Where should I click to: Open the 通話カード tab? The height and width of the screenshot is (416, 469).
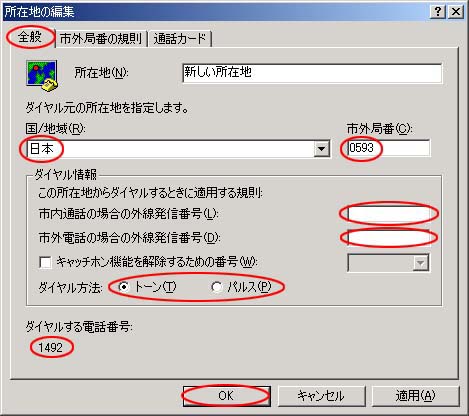coord(180,39)
